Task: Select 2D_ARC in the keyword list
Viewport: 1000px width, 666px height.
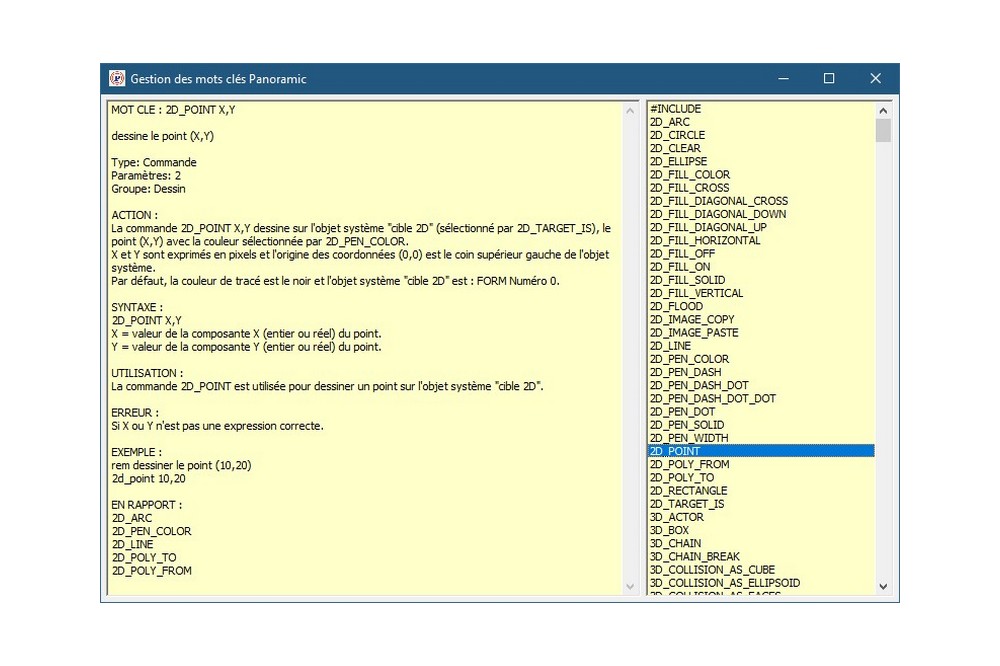Action: [x=761, y=122]
